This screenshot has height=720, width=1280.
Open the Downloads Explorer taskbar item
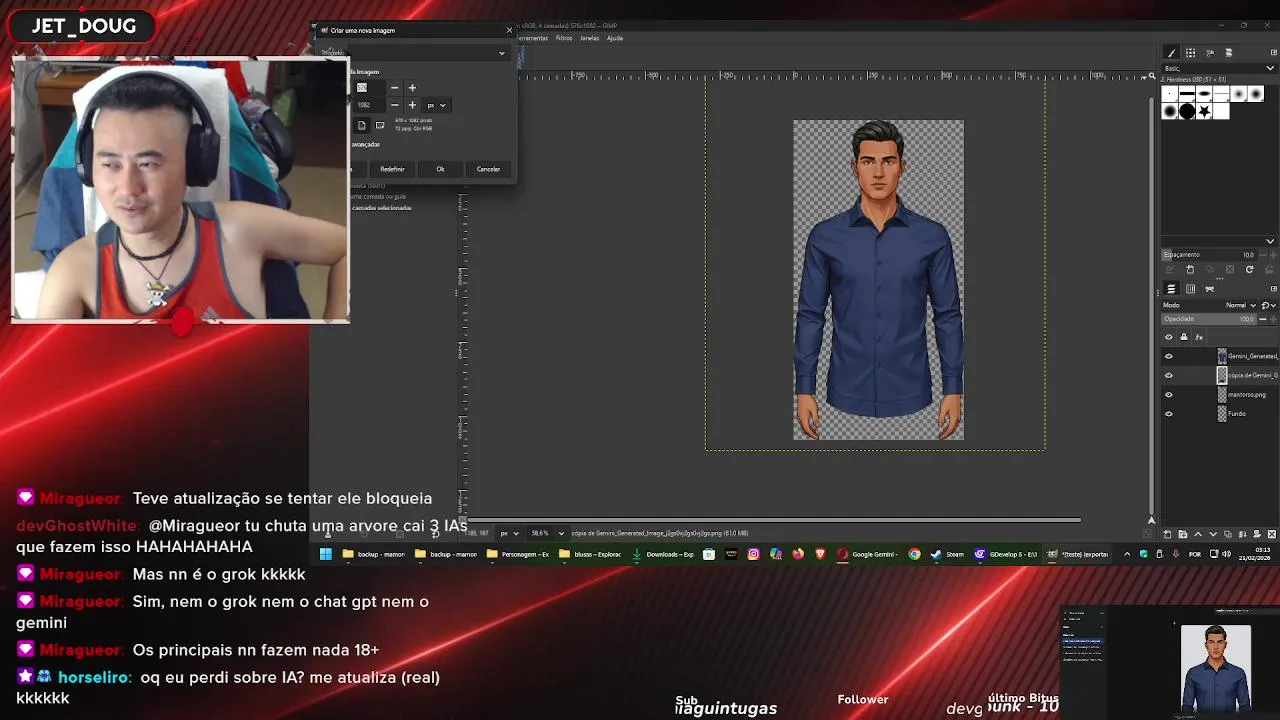click(663, 554)
